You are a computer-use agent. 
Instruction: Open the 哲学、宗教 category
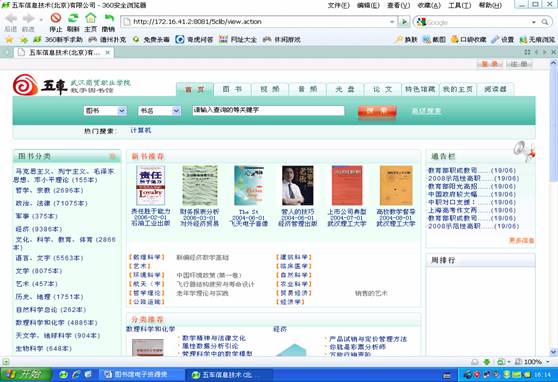click(49, 190)
